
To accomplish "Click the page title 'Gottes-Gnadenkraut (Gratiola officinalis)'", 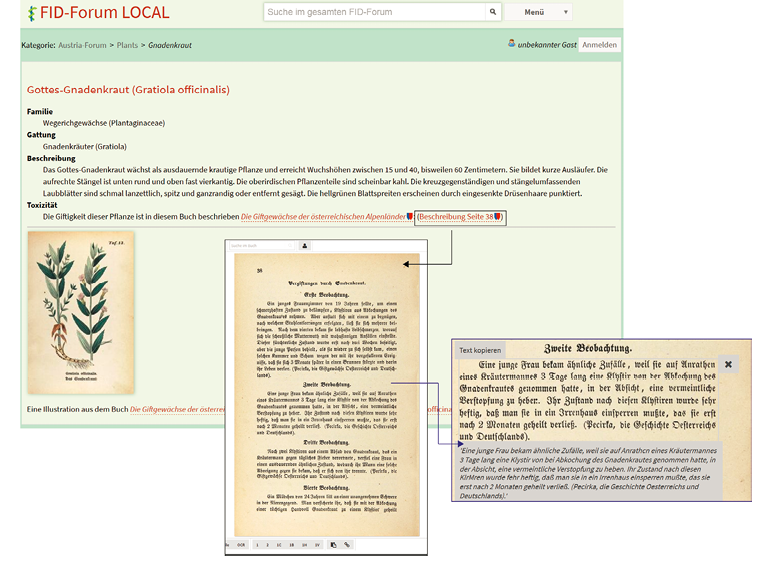I will coord(128,89).
